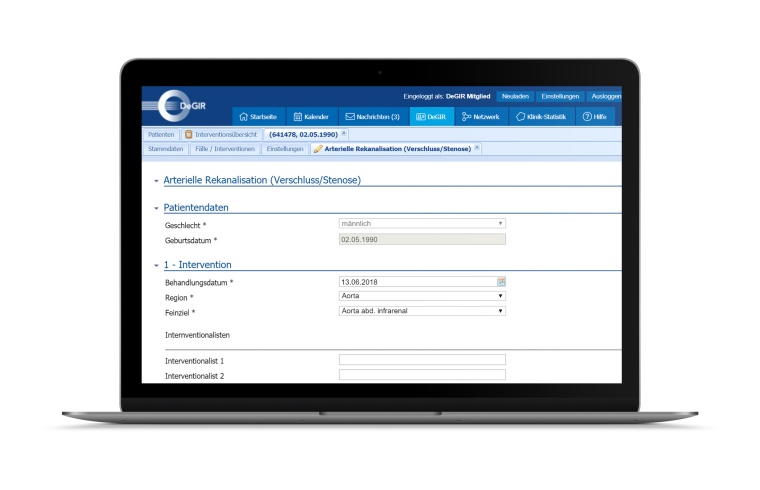Collapse the Patientendaten section
Viewport: 760px width, 490px height.
pos(156,208)
